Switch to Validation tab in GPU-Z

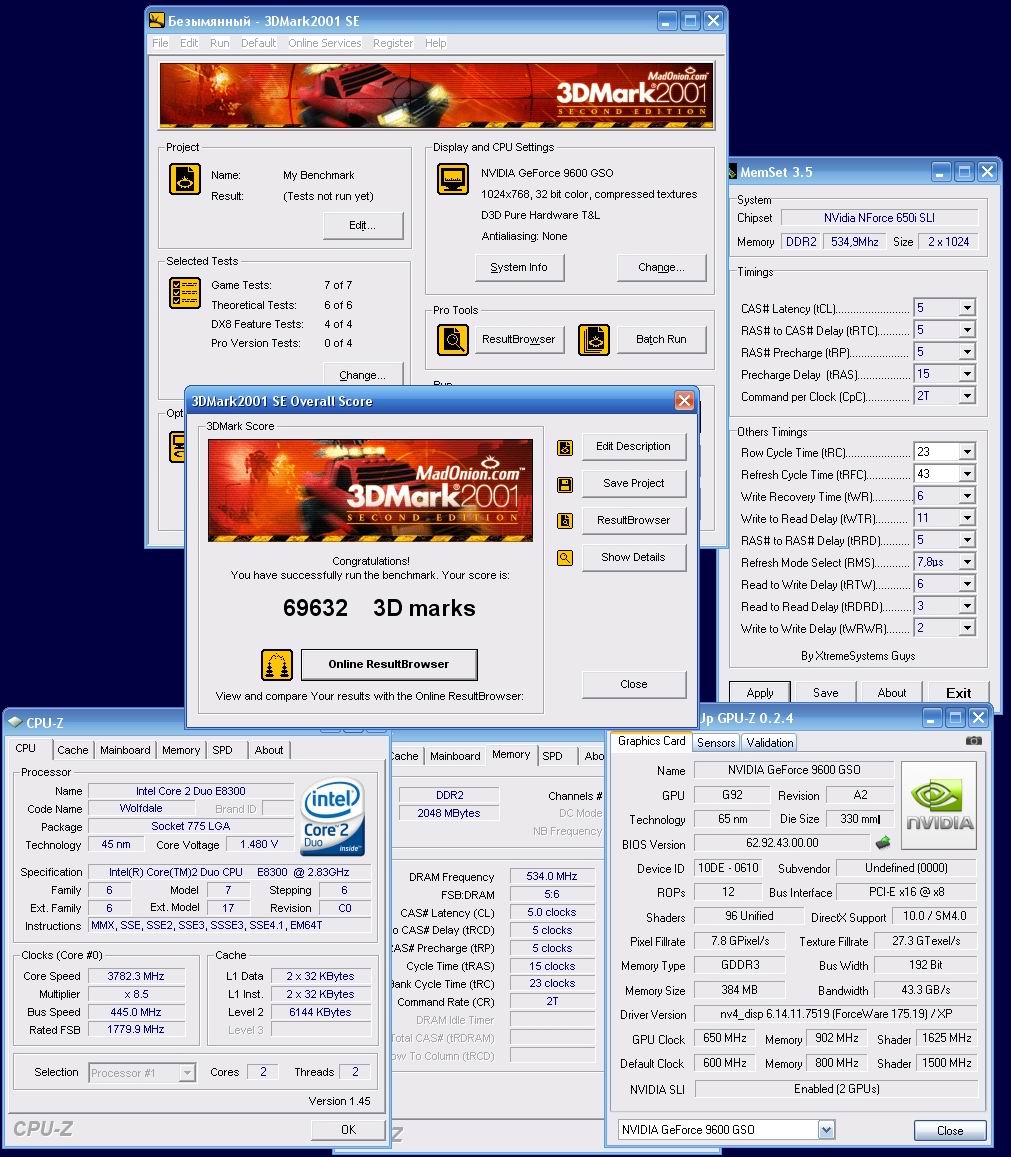[770, 742]
